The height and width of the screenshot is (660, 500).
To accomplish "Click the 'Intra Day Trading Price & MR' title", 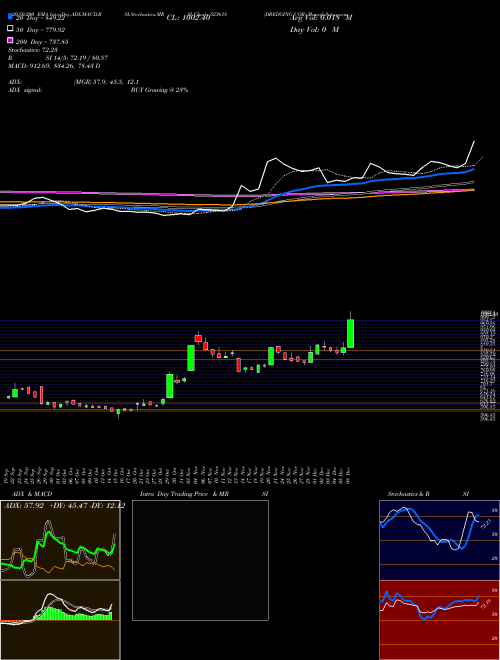I will [x=184, y=494].
